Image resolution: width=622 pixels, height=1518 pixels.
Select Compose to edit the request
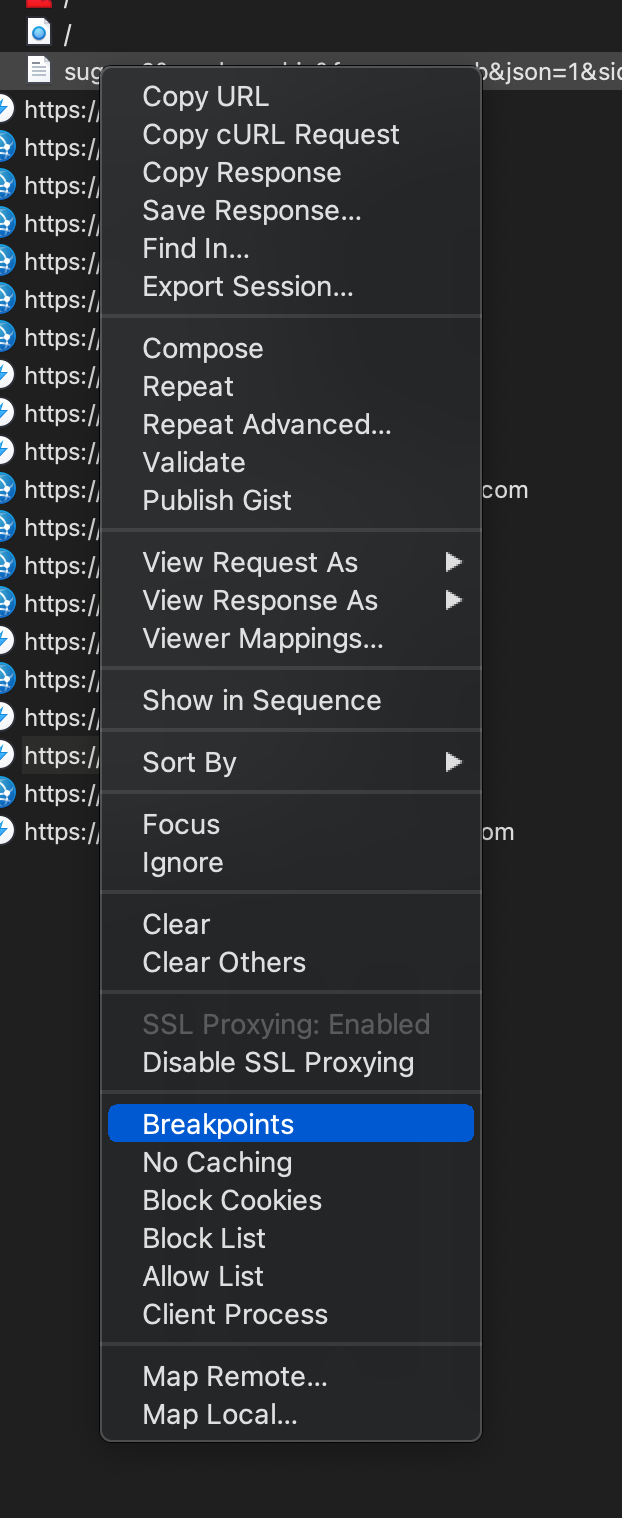[x=203, y=349]
